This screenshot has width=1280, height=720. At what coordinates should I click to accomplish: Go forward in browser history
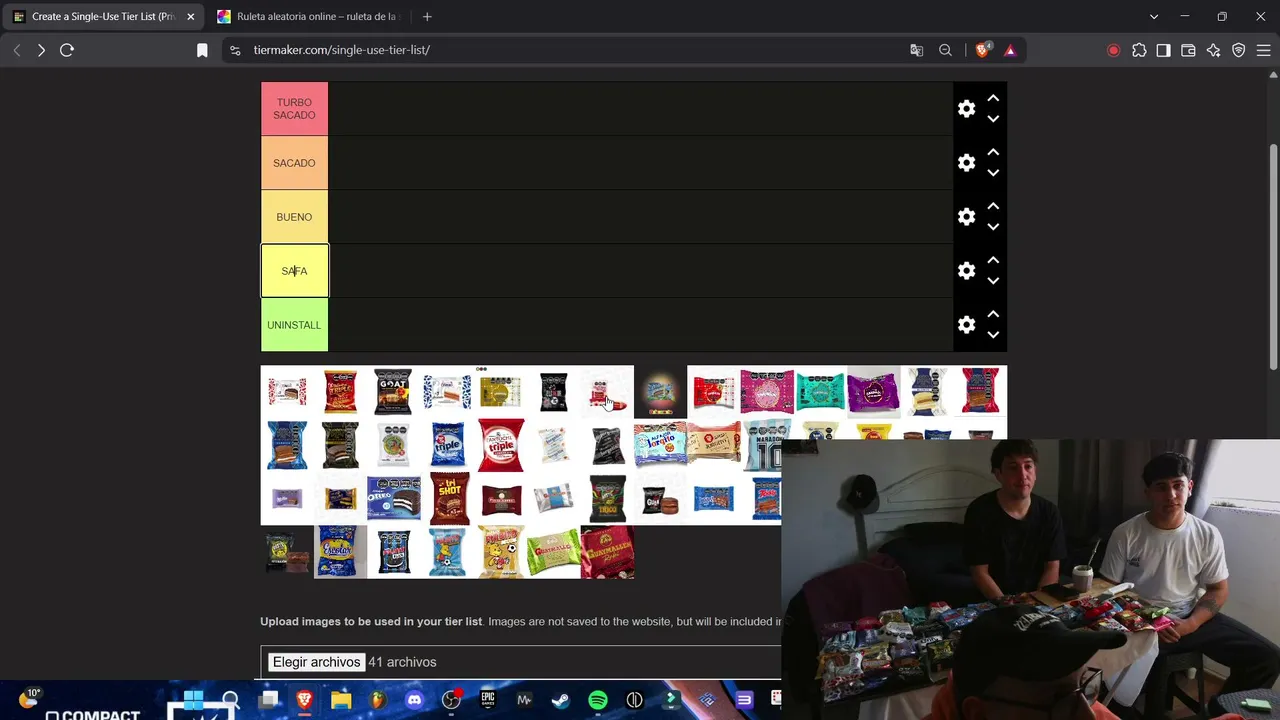click(41, 50)
